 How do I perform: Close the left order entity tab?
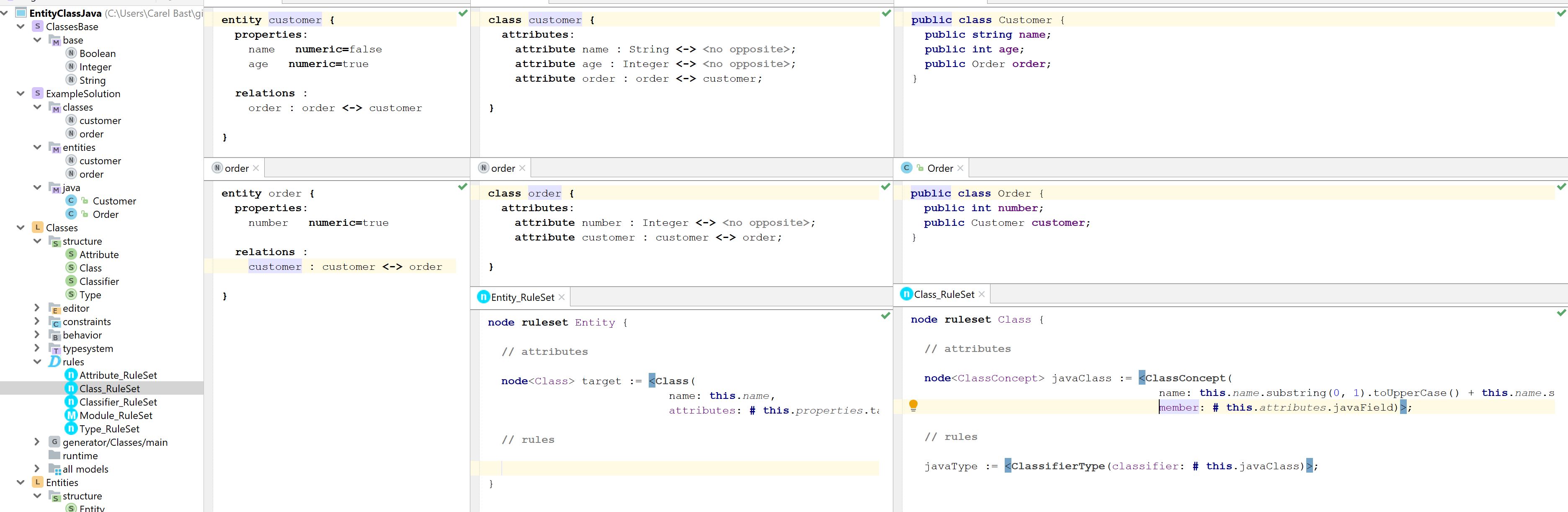tap(255, 168)
